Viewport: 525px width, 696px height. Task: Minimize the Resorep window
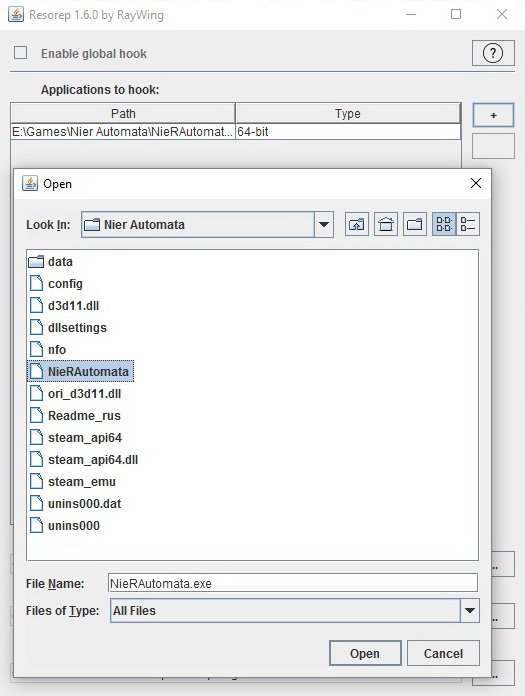[x=411, y=15]
